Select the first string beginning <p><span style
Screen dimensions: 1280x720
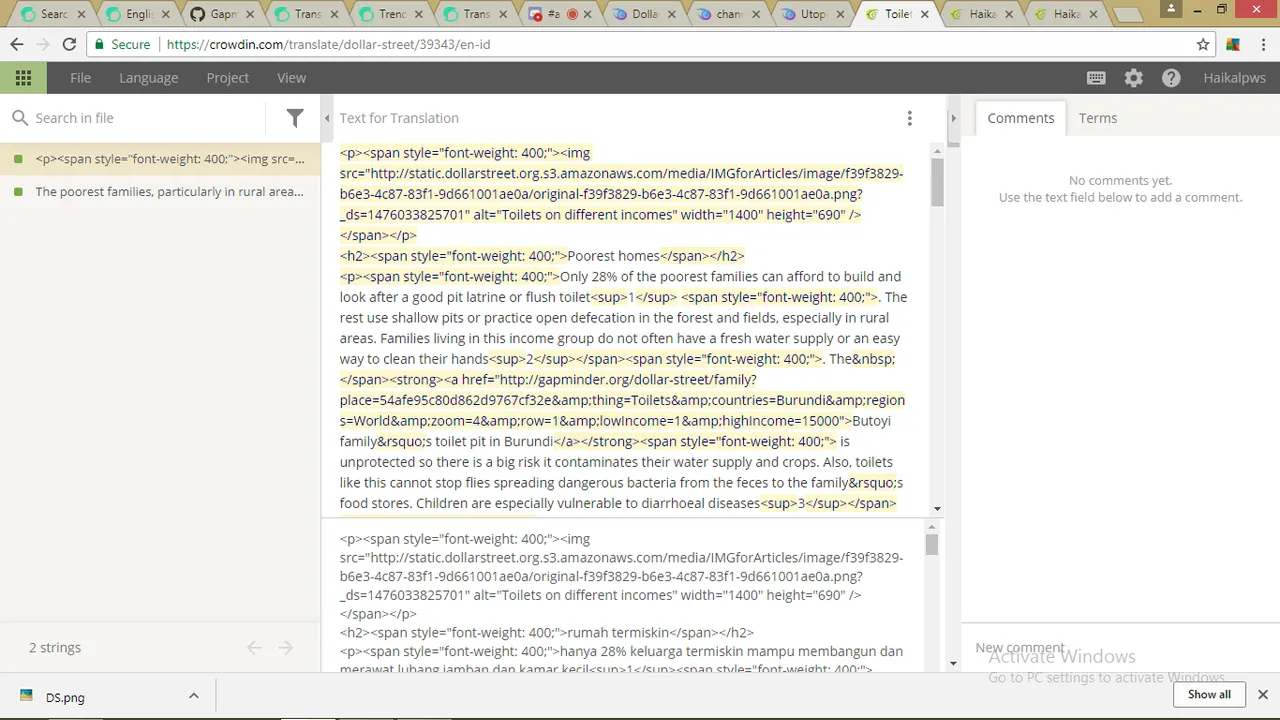(160, 159)
